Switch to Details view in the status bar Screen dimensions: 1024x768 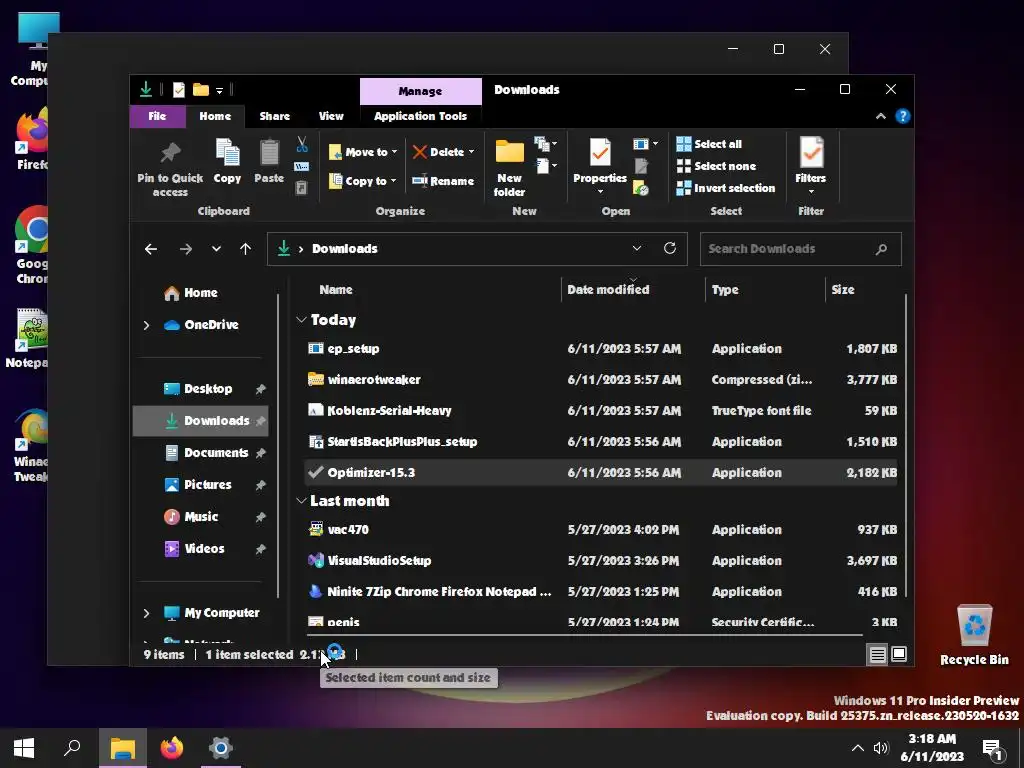877,654
